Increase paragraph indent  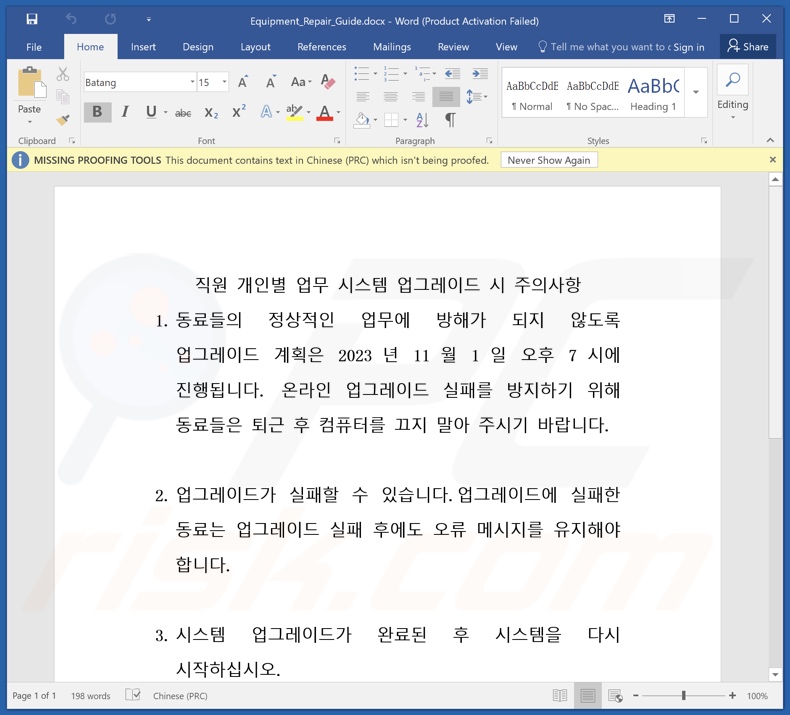tap(480, 74)
